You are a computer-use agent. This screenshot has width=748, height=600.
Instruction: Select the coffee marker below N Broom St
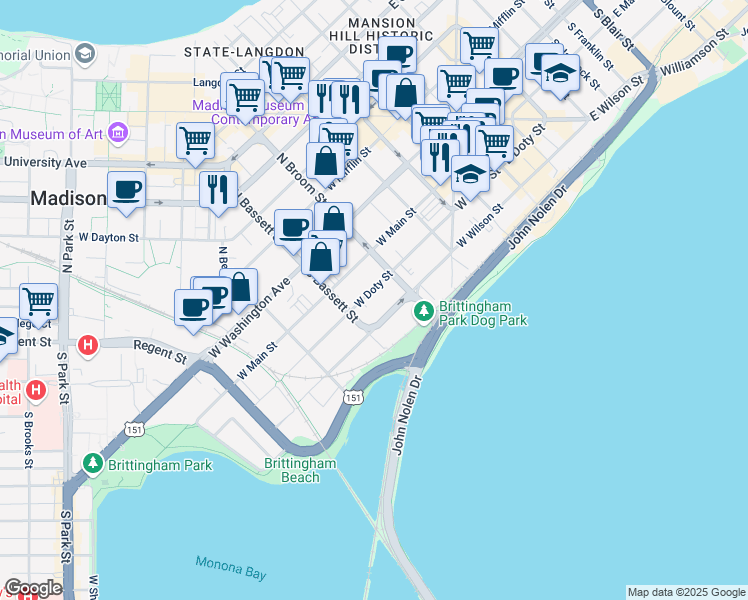click(292, 230)
